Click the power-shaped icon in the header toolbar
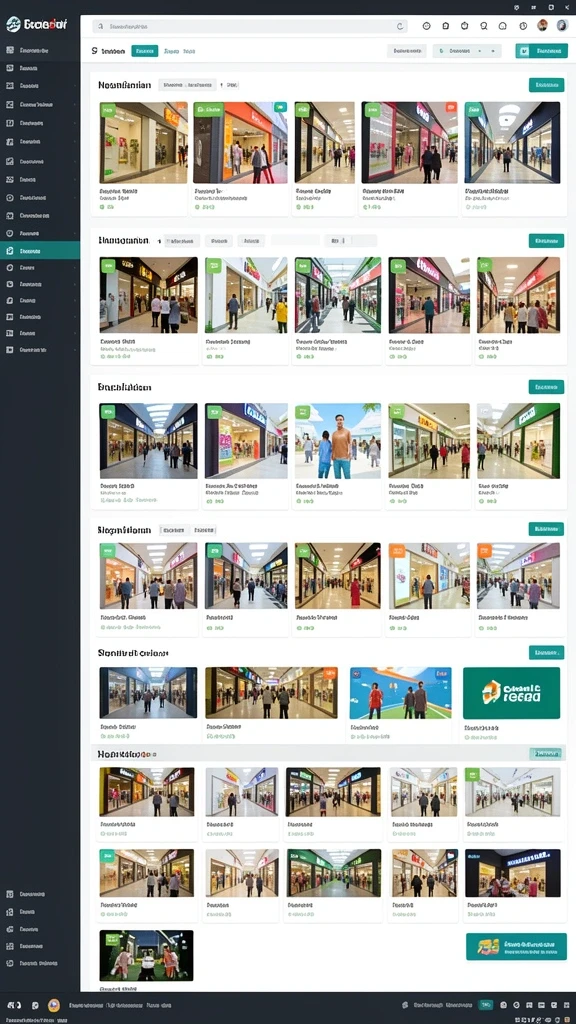The image size is (576, 1024). [x=465, y=26]
